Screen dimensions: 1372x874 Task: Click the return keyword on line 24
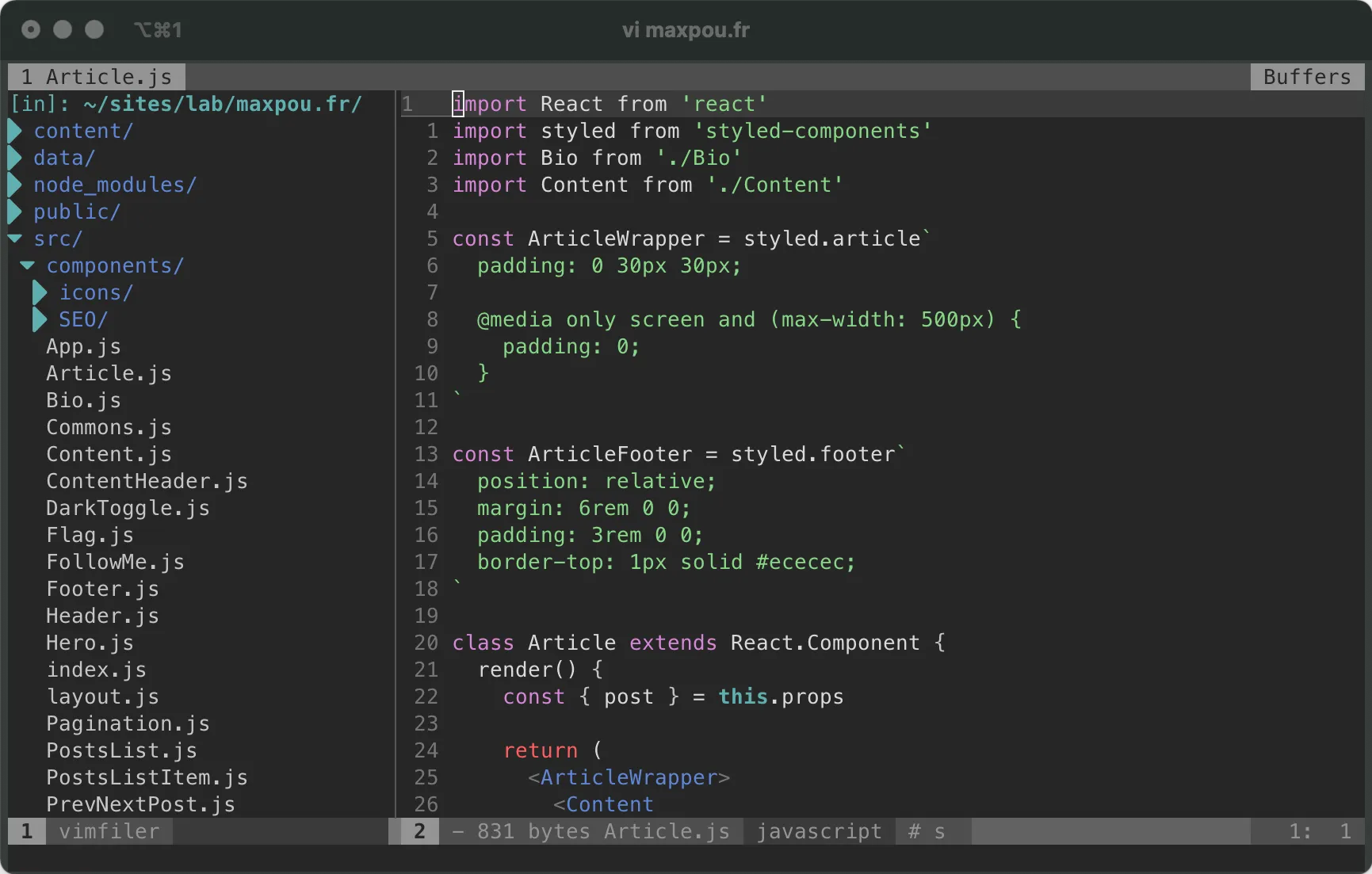[x=540, y=750]
